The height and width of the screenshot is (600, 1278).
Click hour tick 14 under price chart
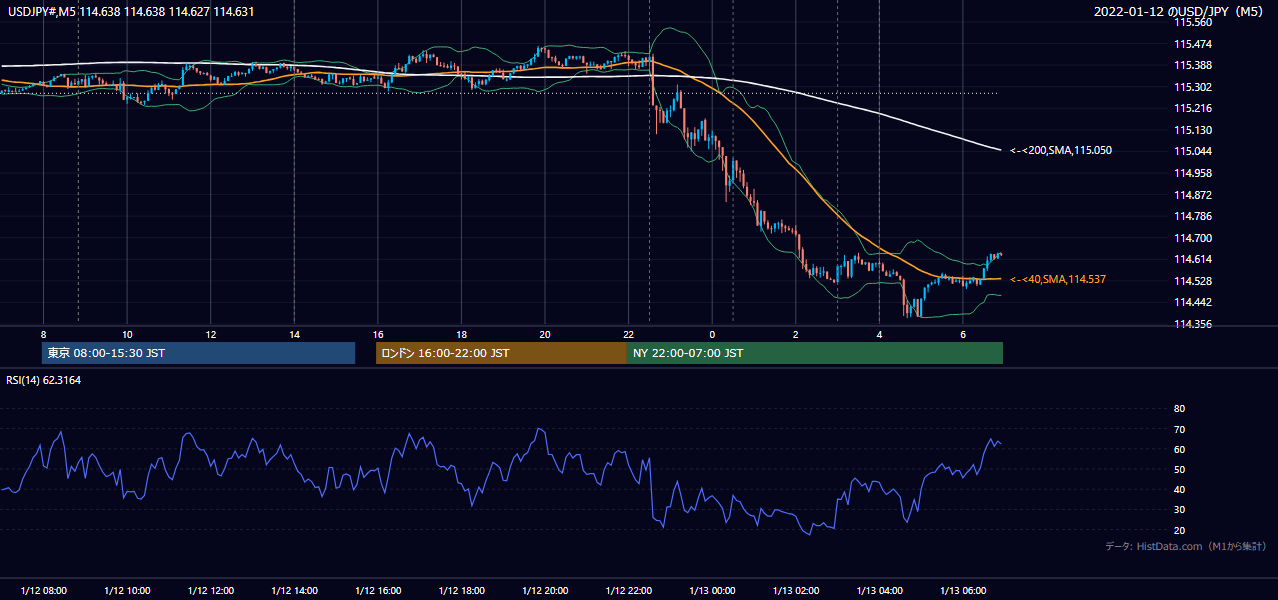(x=294, y=334)
